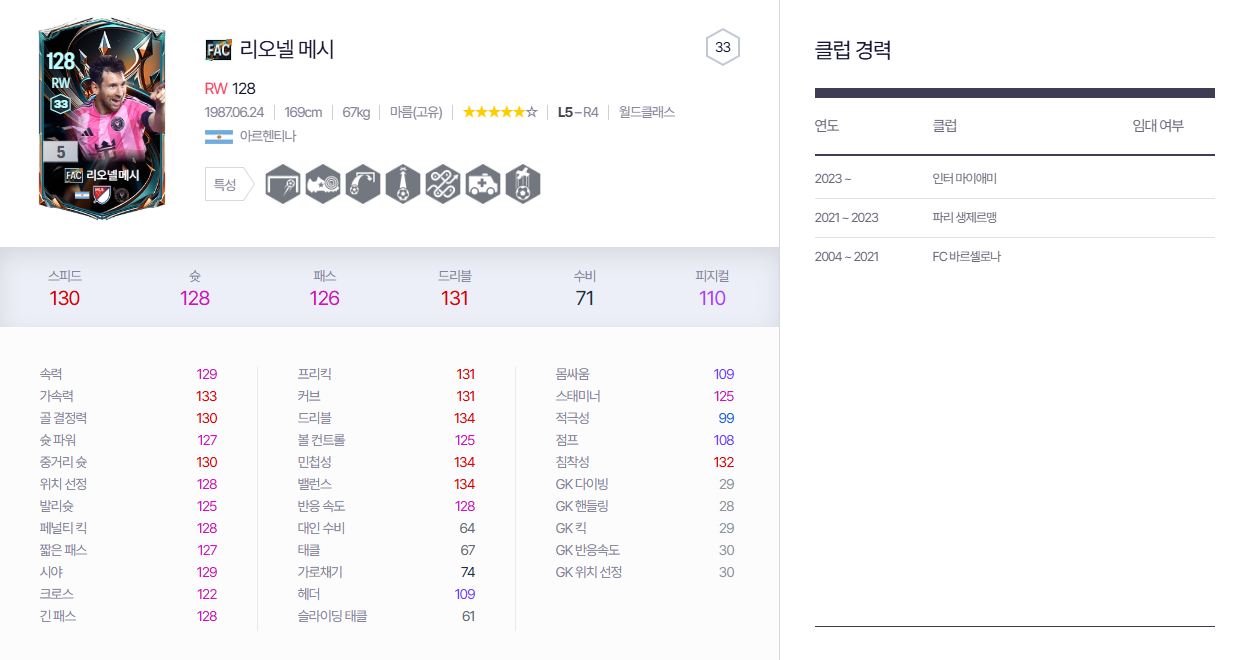Click the 몸싸움 stat row
This screenshot has height=660, width=1248.
645,374
